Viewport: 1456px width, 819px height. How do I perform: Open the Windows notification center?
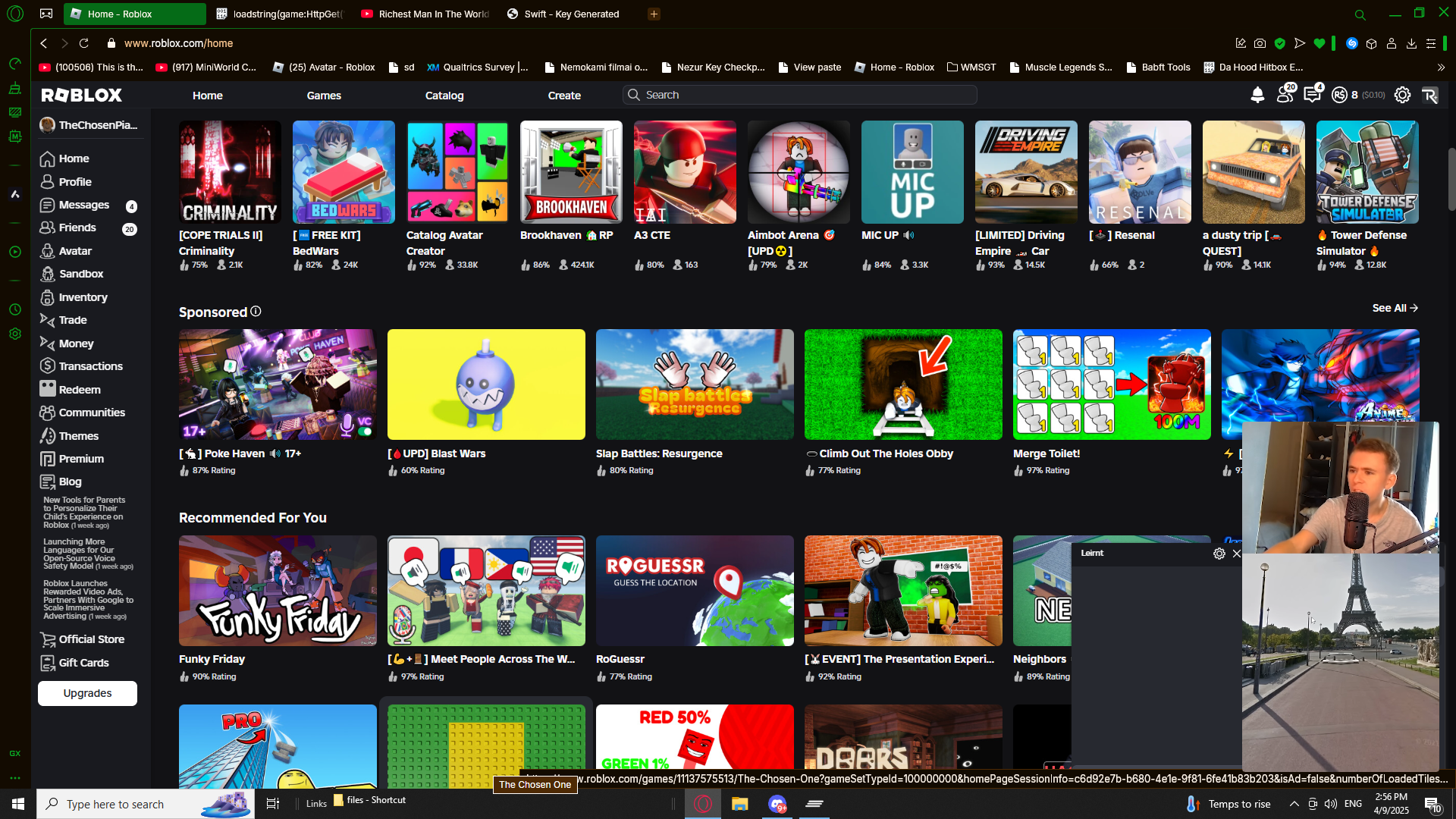coord(1432,804)
